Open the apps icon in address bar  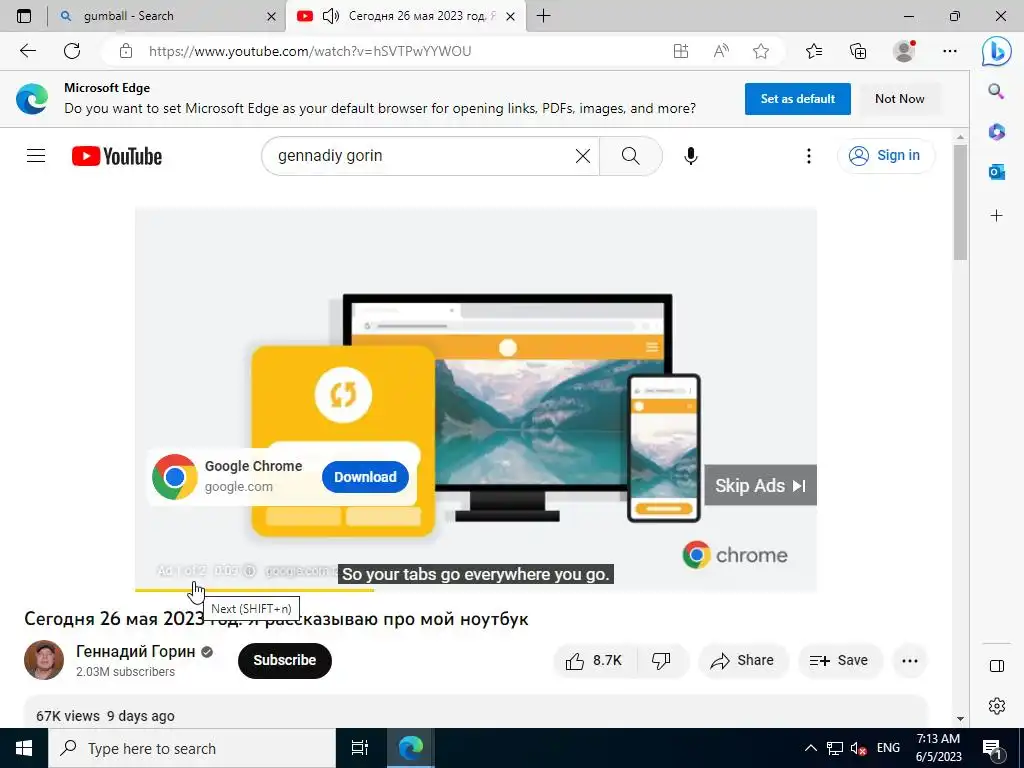(x=680, y=51)
